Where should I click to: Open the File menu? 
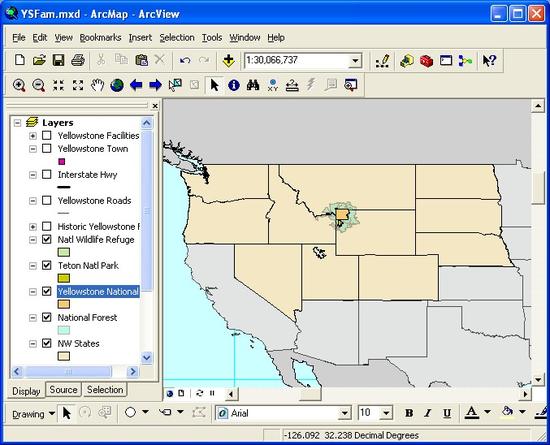(19, 38)
